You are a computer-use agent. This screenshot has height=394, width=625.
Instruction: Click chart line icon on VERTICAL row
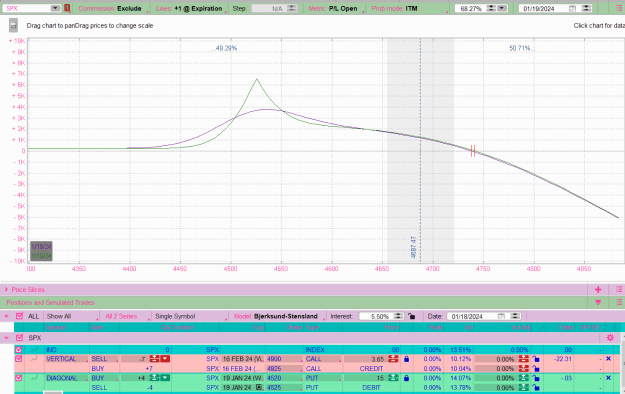(34, 359)
